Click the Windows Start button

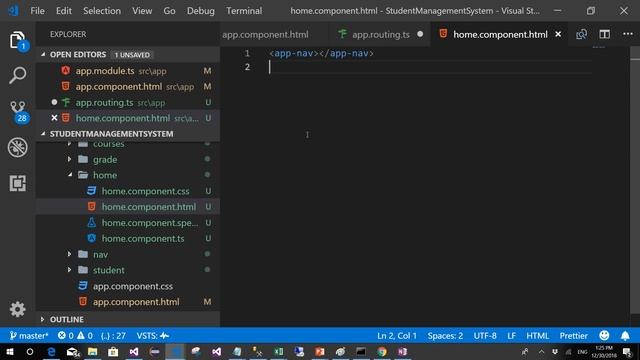pyautogui.click(x=9, y=351)
